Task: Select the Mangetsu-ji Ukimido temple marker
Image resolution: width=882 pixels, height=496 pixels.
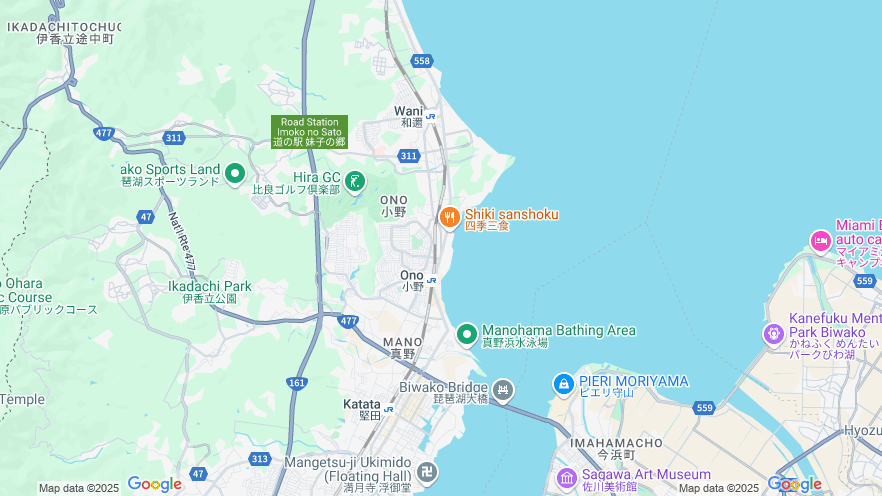Action: [427, 472]
